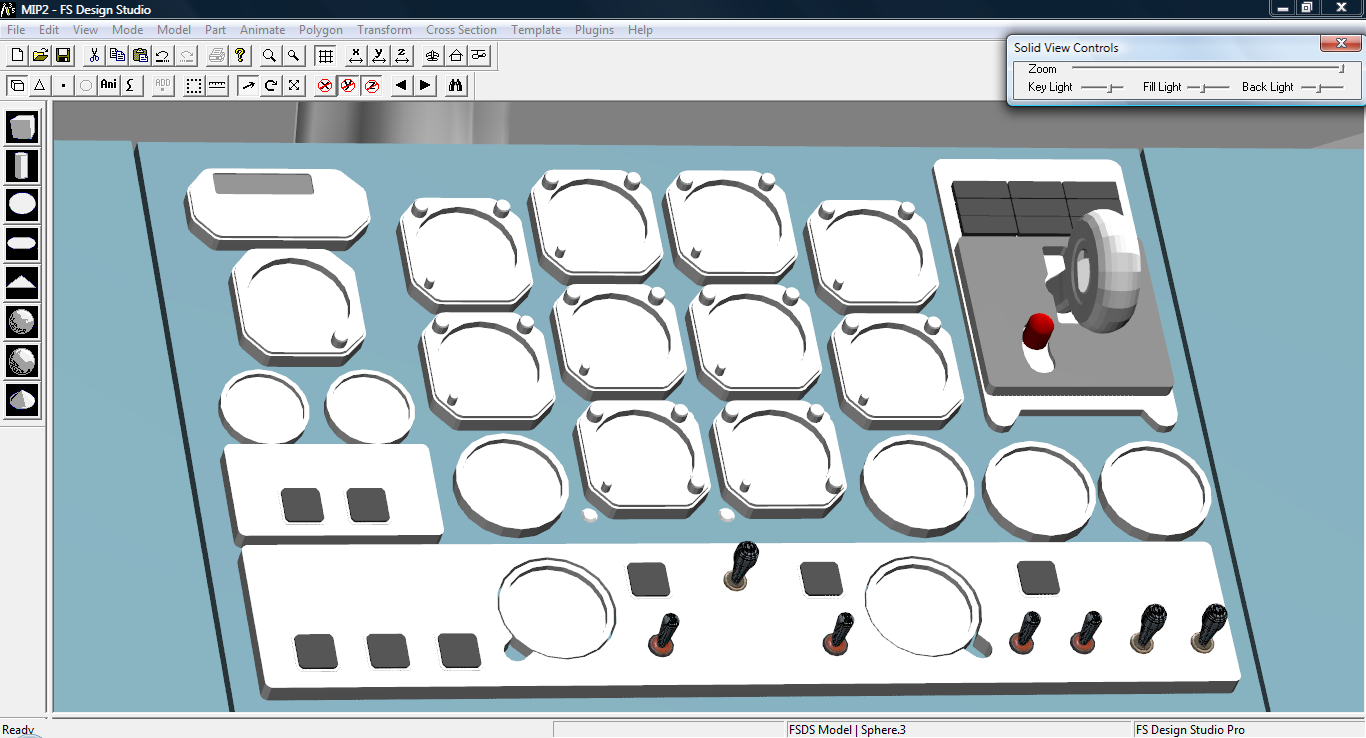Open the Edit menu
This screenshot has height=738, width=1366.
pos(49,30)
